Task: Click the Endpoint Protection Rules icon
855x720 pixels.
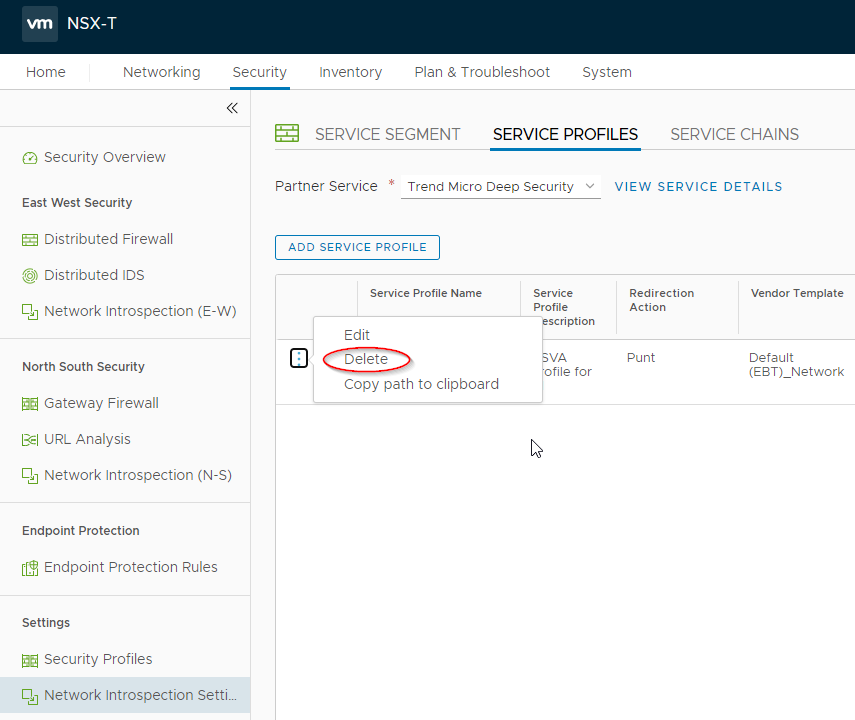Action: click(x=30, y=568)
